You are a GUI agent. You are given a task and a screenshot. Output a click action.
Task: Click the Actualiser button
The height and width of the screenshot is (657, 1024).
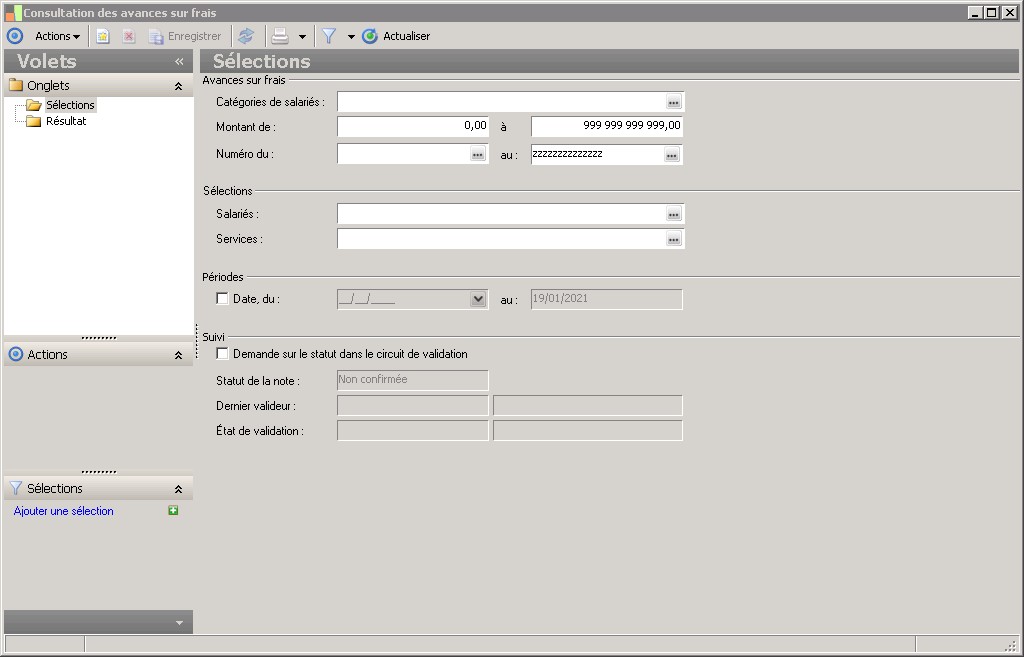[397, 36]
